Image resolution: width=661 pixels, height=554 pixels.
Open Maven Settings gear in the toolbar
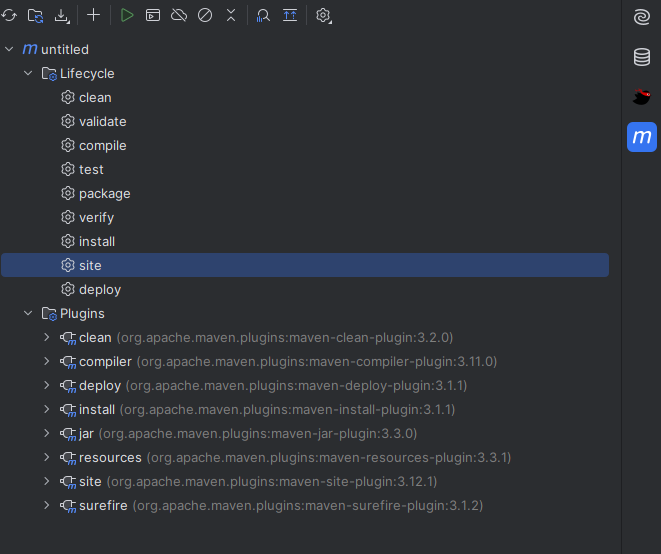point(323,16)
